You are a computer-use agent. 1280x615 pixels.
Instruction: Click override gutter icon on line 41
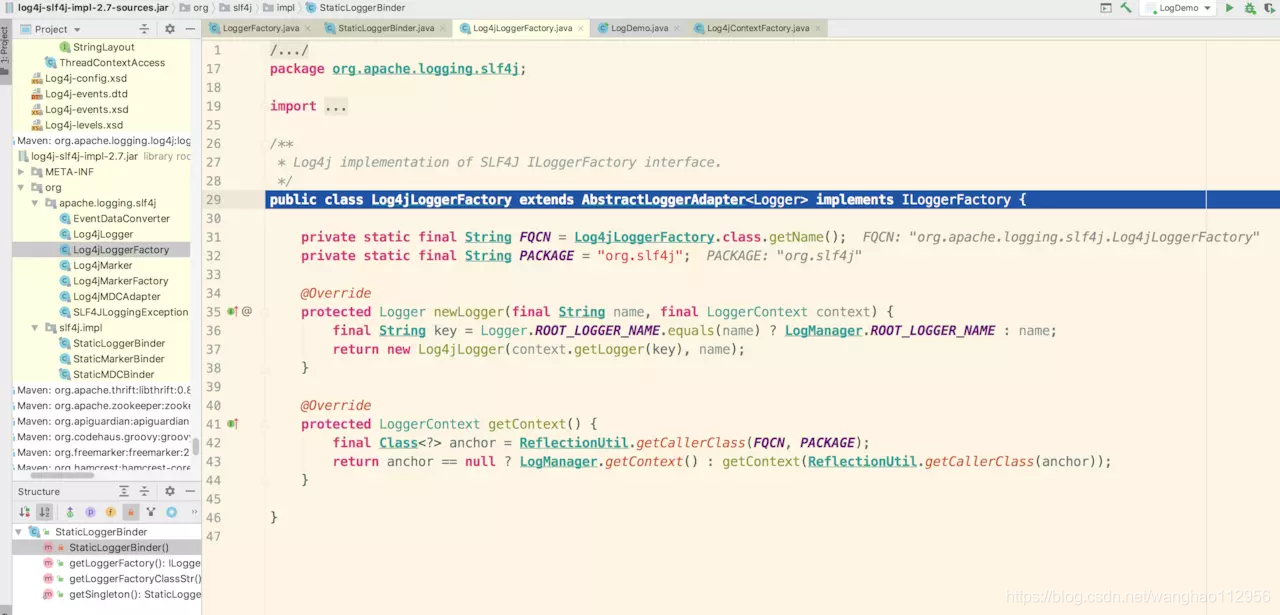(232, 424)
